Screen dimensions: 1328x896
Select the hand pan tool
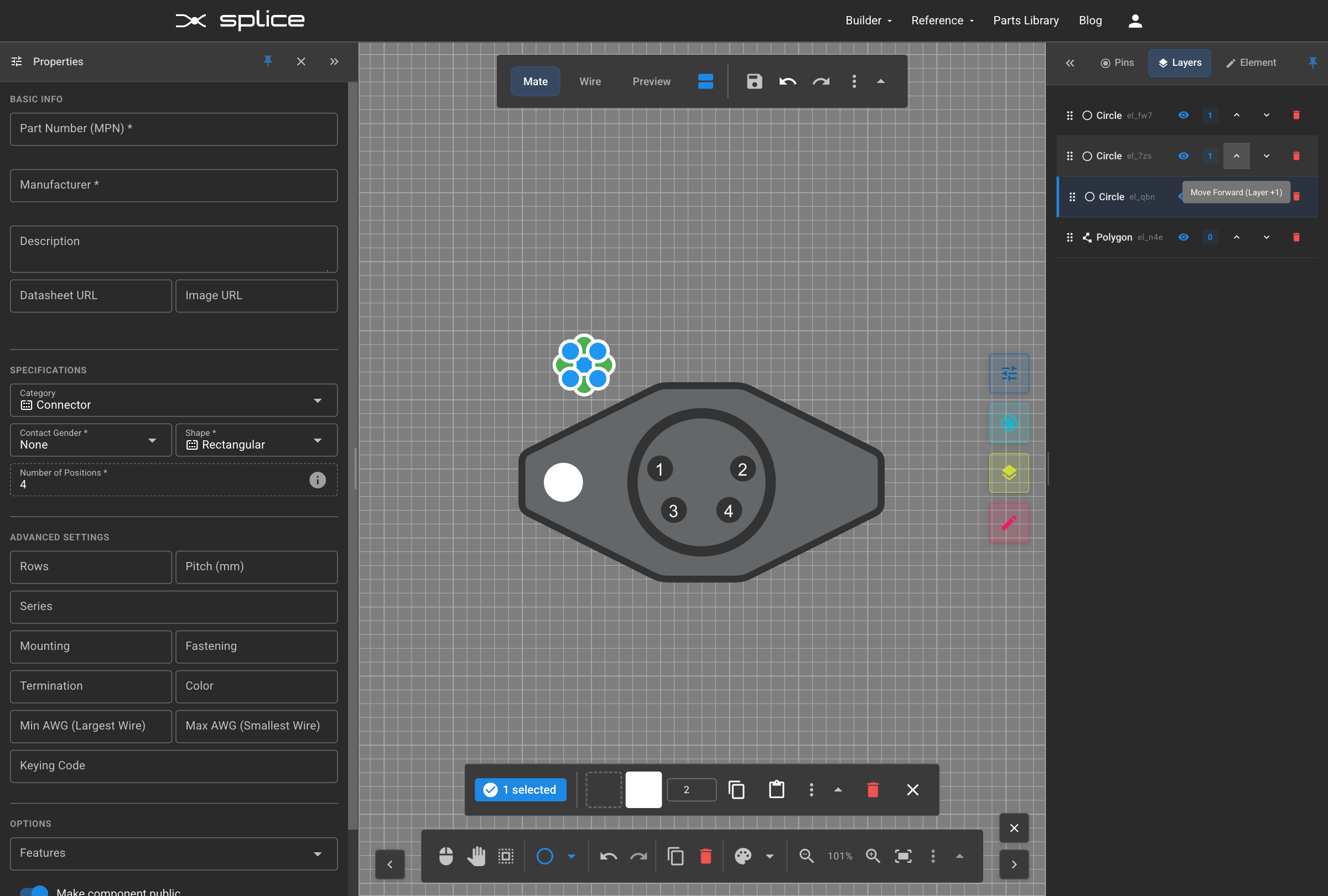pos(476,856)
